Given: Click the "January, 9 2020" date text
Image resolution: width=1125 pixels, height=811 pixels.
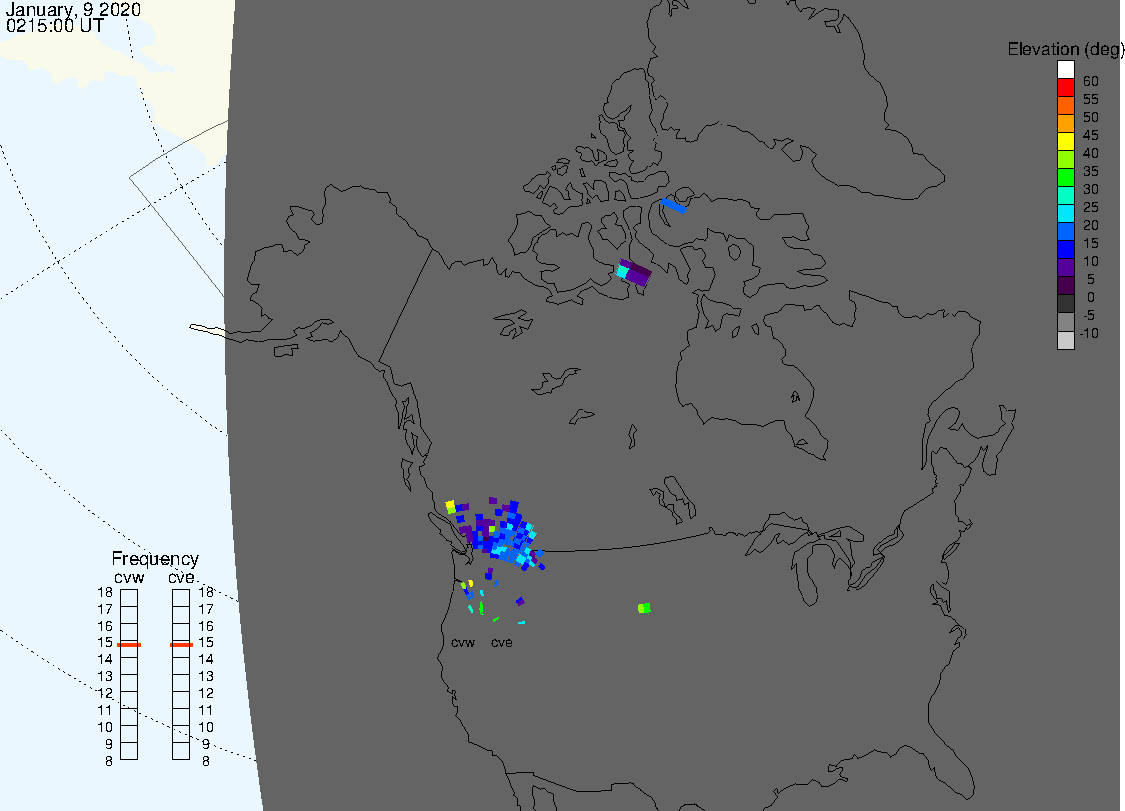Looking at the screenshot, I should [x=73, y=10].
